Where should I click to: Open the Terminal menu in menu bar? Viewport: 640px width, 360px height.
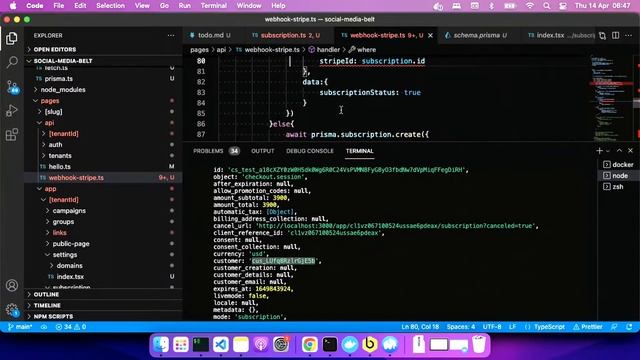213,6
